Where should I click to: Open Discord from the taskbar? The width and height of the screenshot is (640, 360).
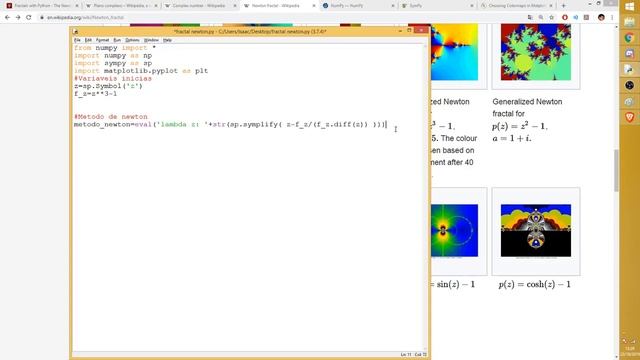click(x=629, y=53)
